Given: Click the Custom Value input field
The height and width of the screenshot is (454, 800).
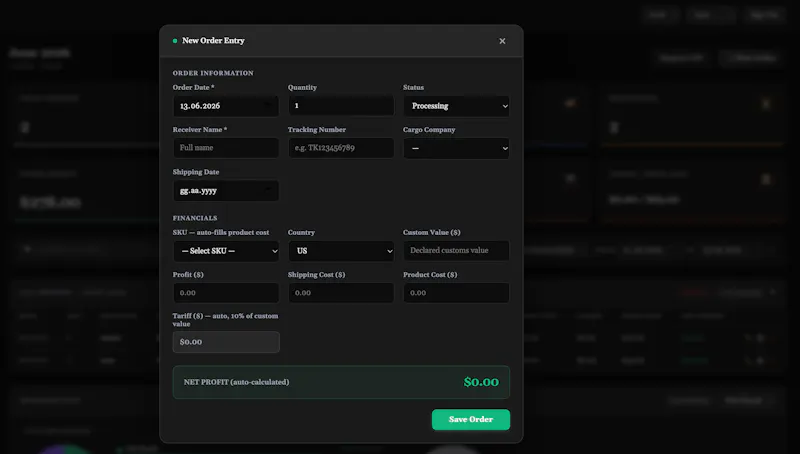Looking at the screenshot, I should [457, 250].
